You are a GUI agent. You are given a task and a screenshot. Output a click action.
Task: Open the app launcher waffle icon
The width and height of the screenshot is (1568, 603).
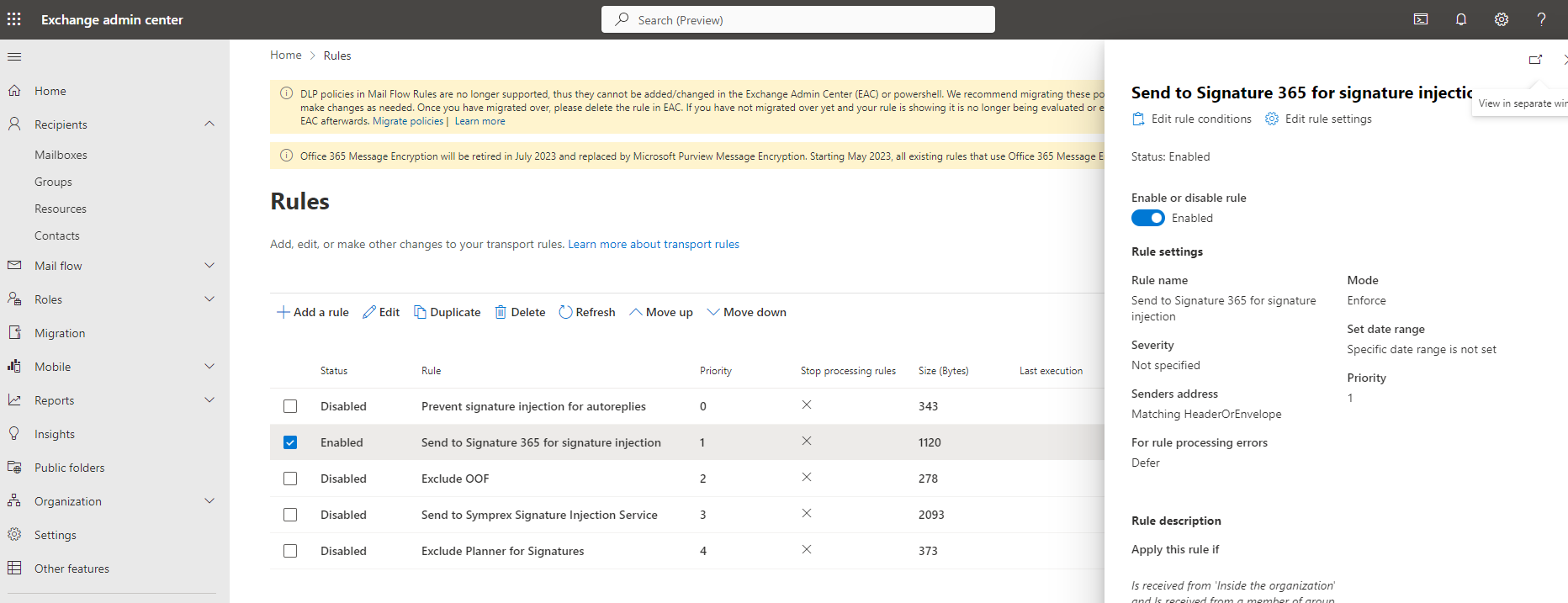pyautogui.click(x=14, y=19)
